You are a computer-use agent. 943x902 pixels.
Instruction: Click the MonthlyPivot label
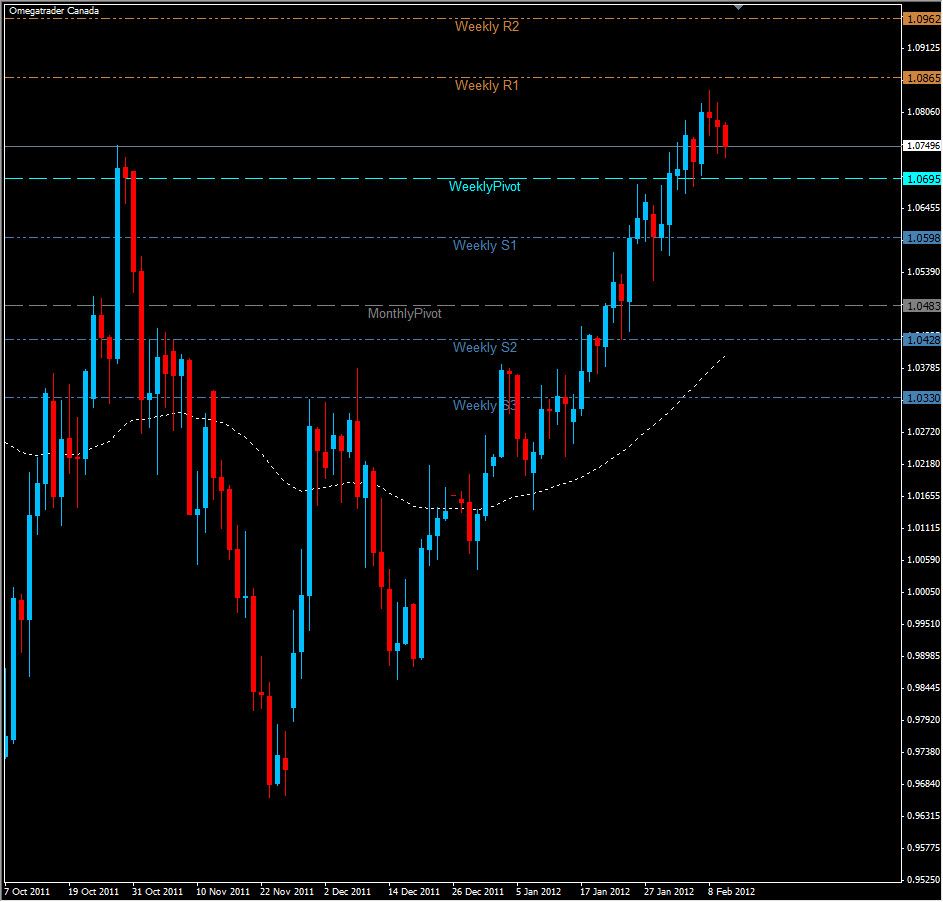404,313
